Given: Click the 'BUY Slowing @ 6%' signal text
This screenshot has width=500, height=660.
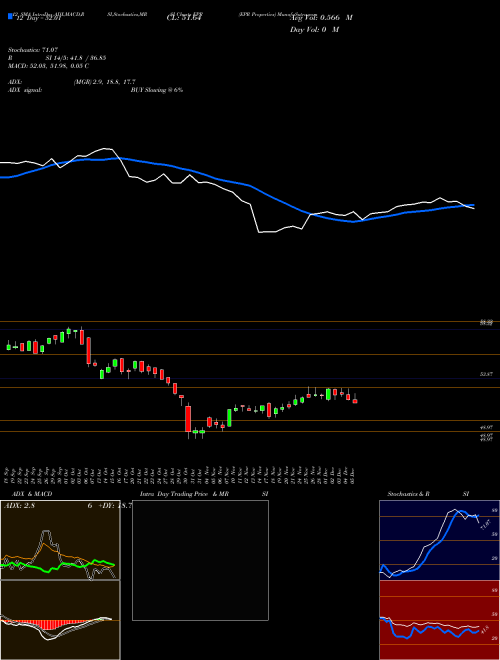Looking at the screenshot, I should point(157,90).
